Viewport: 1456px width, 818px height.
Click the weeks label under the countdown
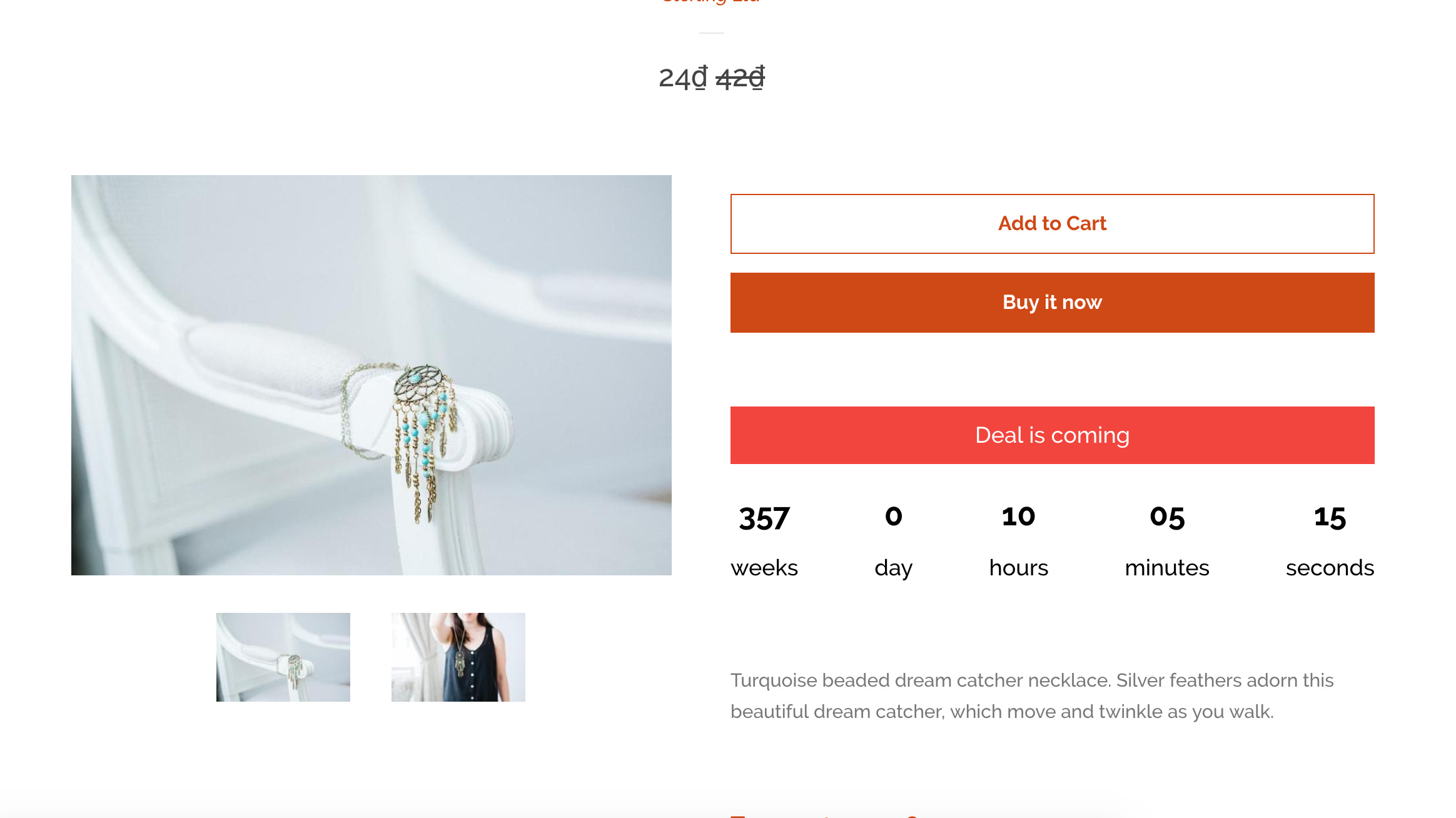(764, 568)
